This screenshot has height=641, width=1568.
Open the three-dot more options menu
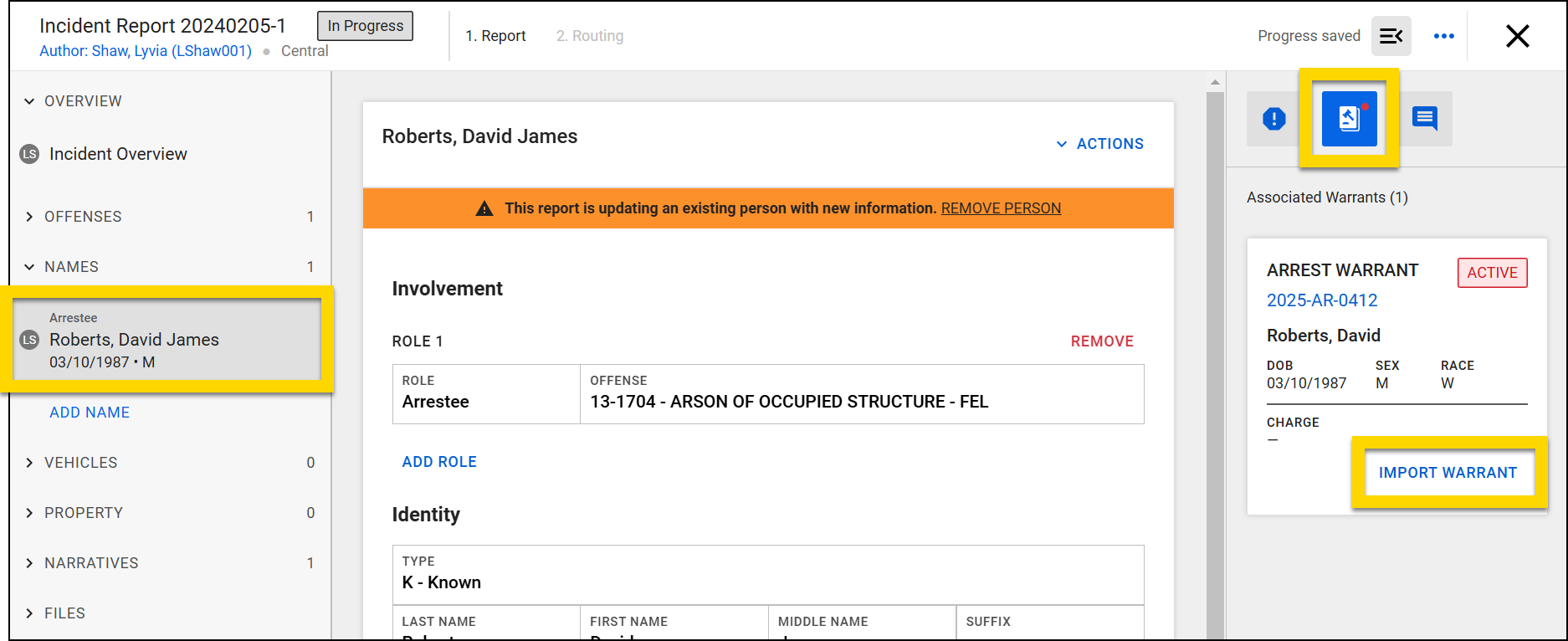(x=1443, y=36)
